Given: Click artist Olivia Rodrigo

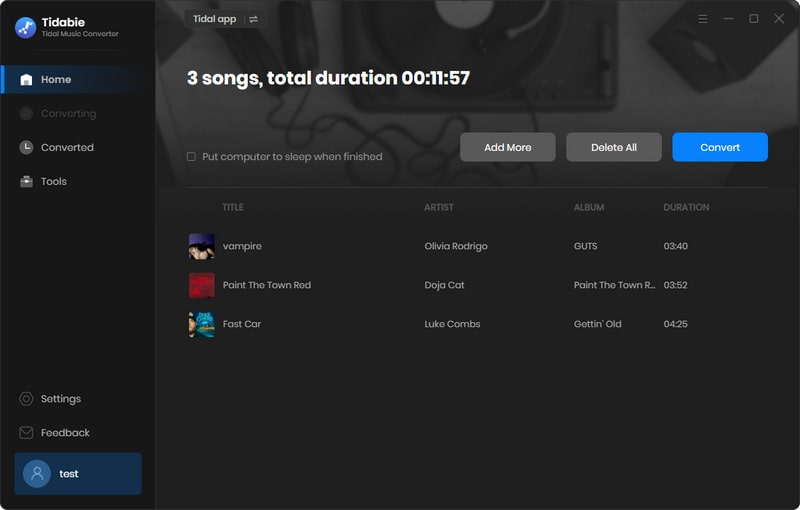Looking at the screenshot, I should click(456, 246).
